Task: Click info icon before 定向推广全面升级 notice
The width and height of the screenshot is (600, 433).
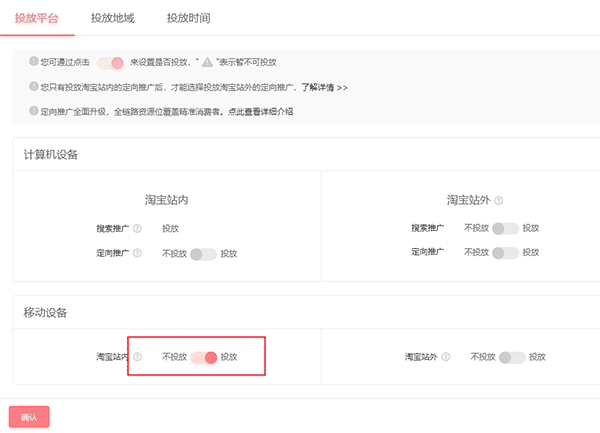Action: point(33,111)
